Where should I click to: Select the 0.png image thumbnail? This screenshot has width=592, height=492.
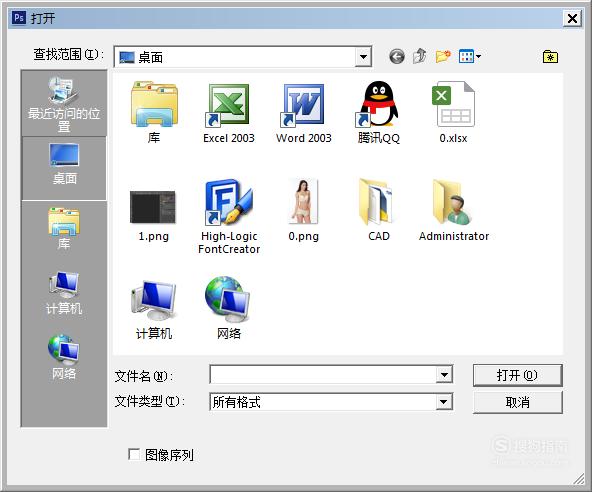coord(304,211)
